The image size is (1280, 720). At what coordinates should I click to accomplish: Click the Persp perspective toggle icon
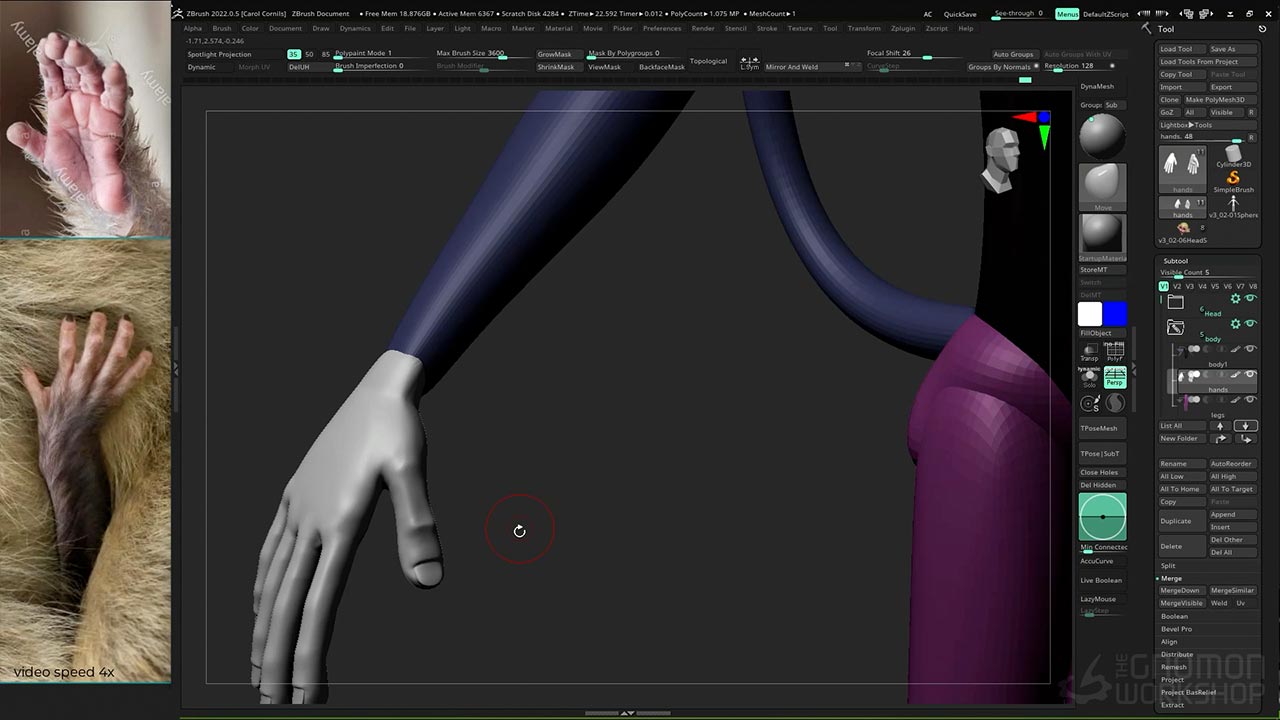click(x=1115, y=377)
